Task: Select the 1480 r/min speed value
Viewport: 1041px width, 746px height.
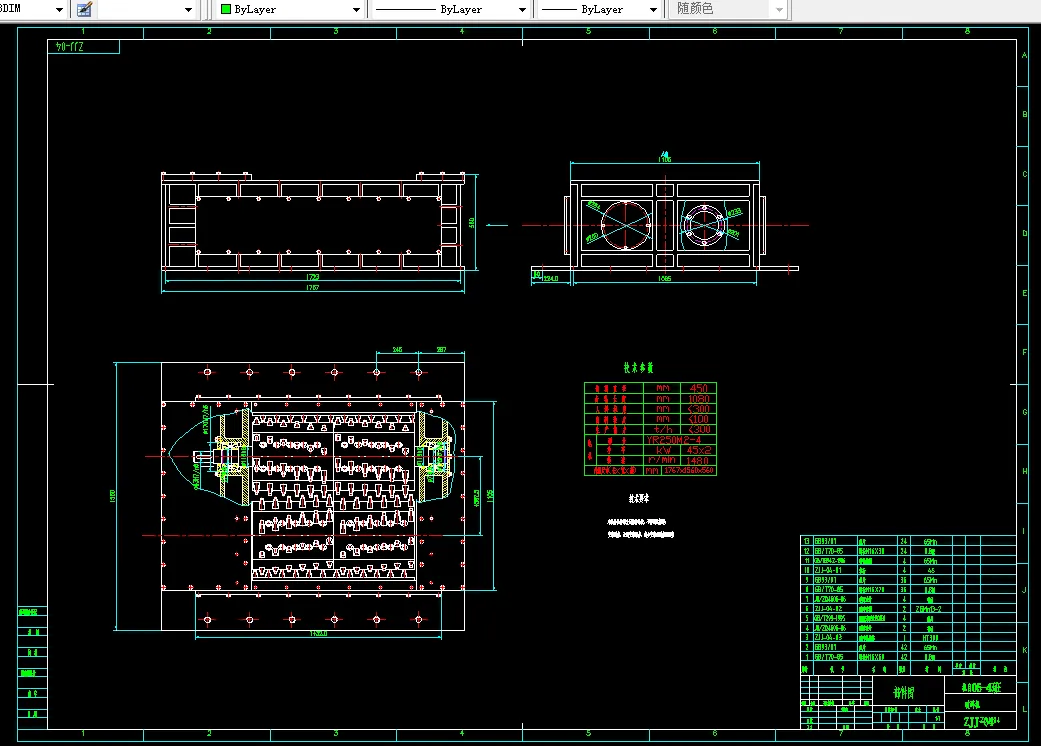Action: tap(698, 460)
